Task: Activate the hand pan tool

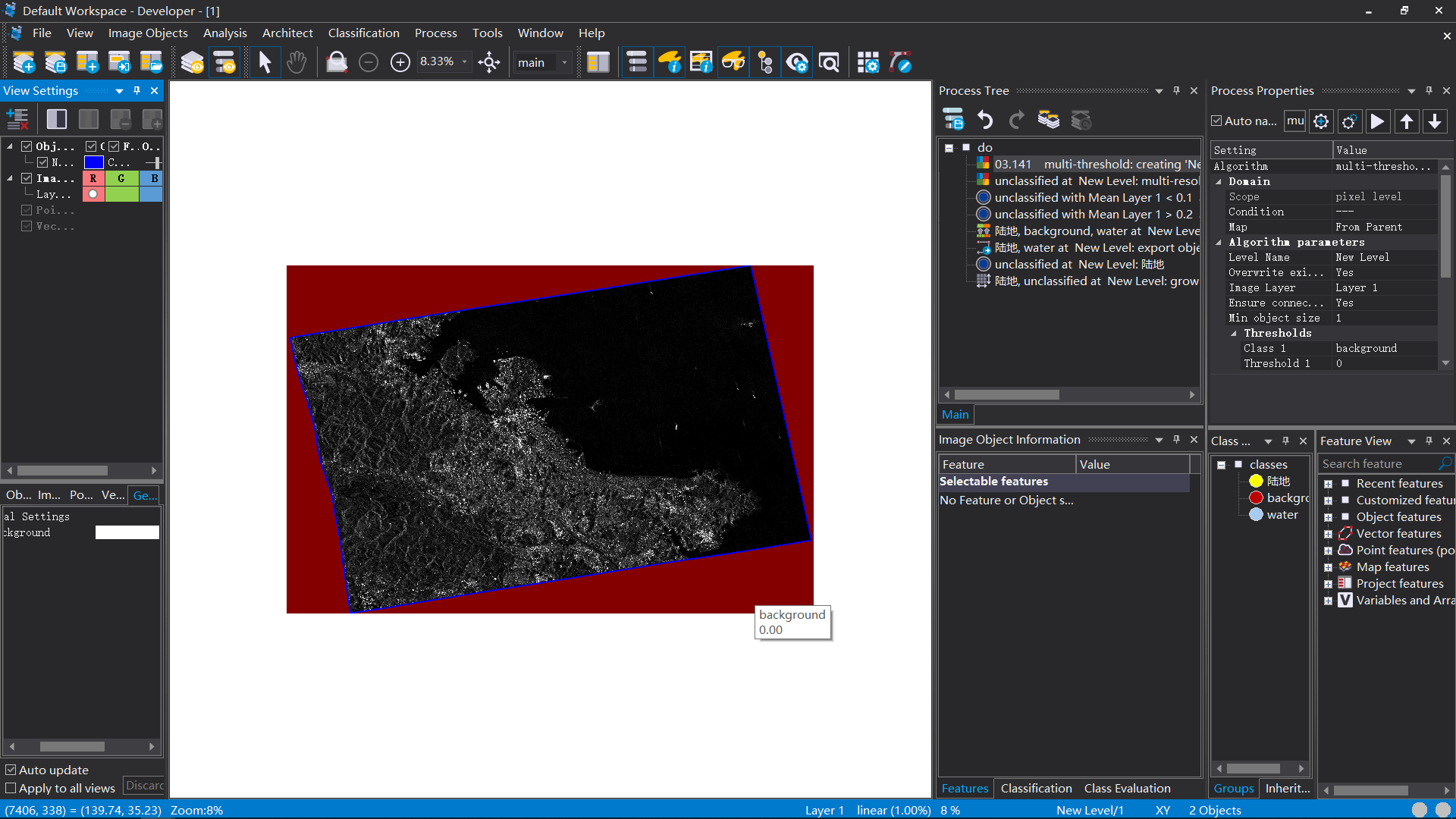Action: [297, 62]
